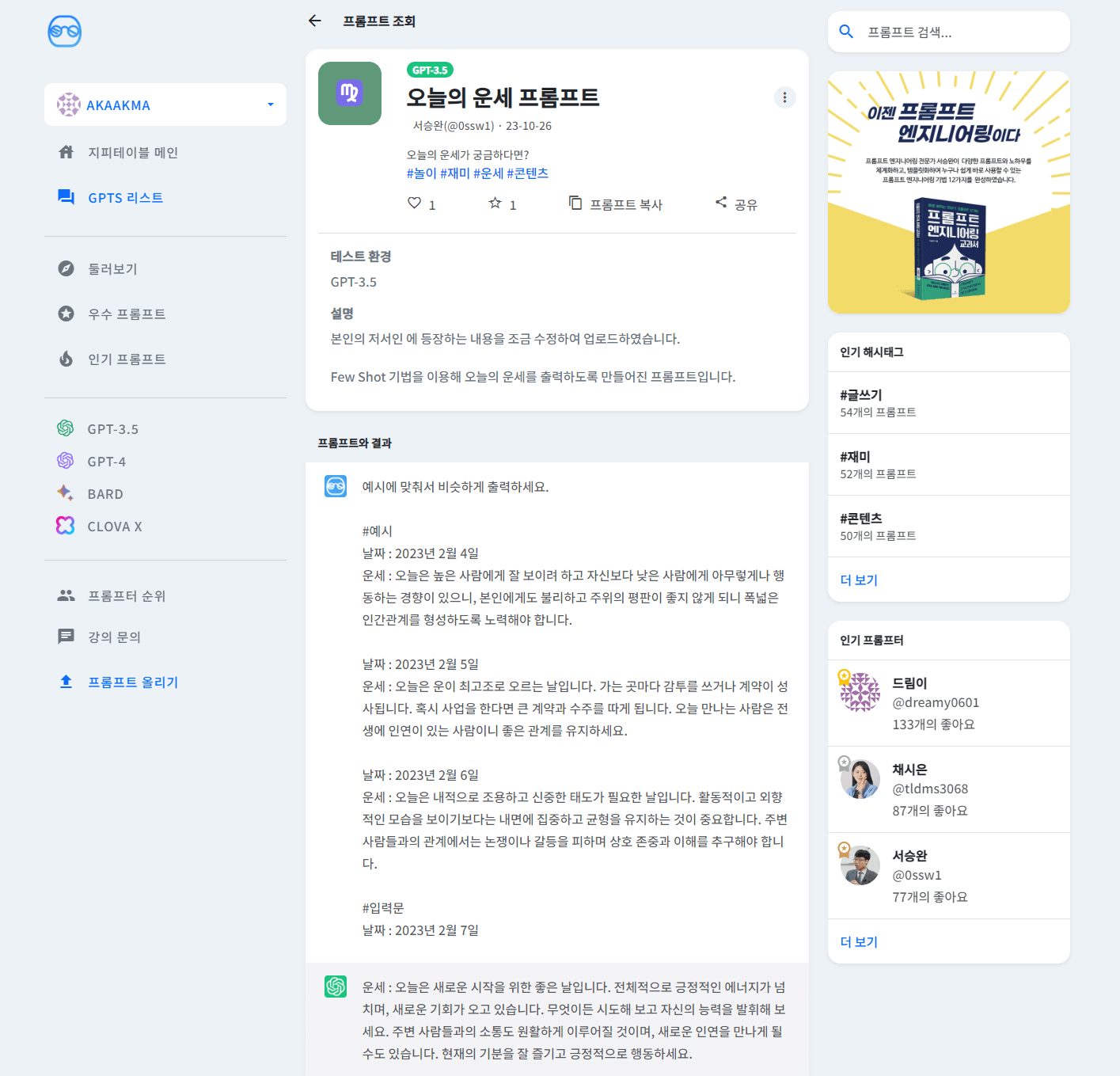Click the upload icon next to 프롬프트 올리기
Viewport: 1120px width, 1076px height.
pyautogui.click(x=66, y=682)
